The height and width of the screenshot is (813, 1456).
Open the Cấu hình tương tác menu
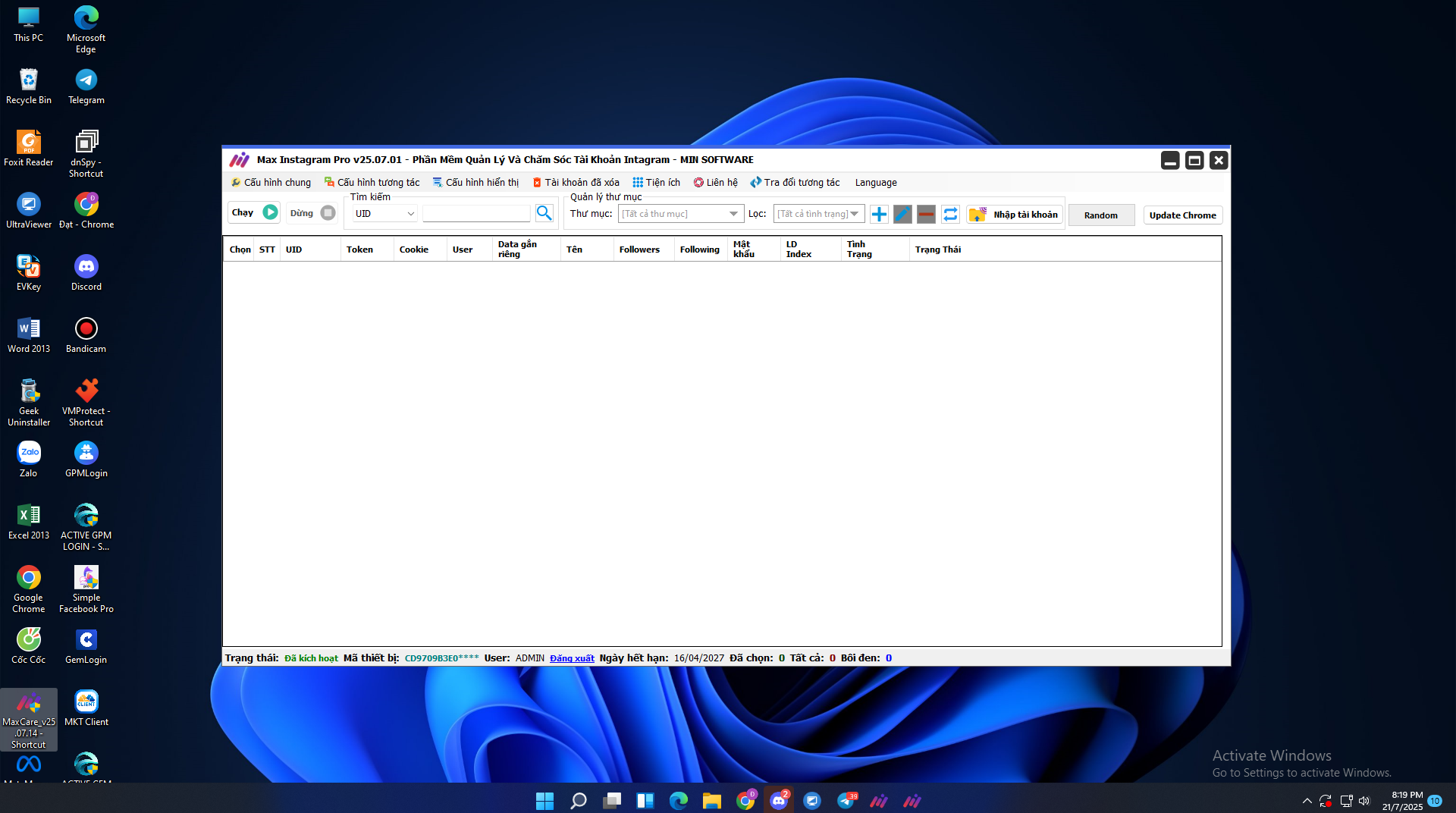(x=372, y=183)
